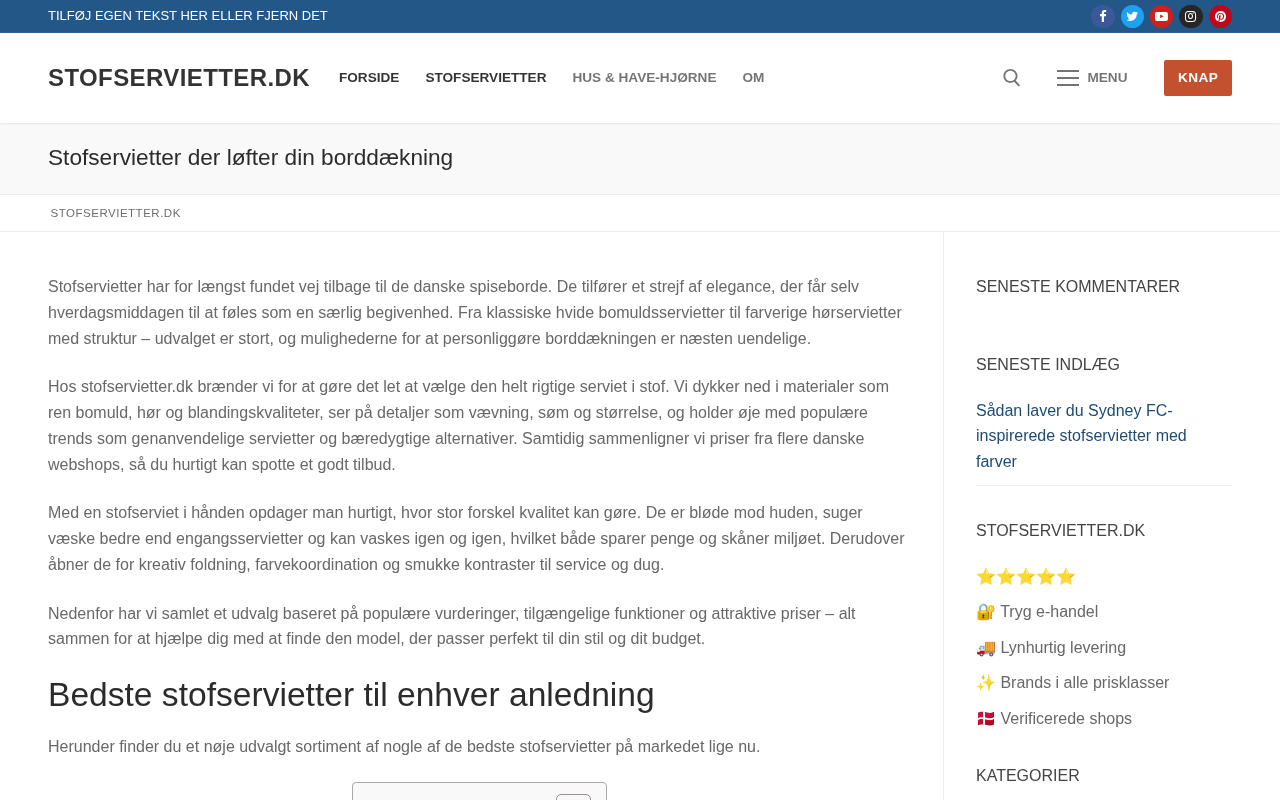The width and height of the screenshot is (1280, 800).
Task: Click the STOFSERVIETTER.DK site logo
Action: point(179,78)
